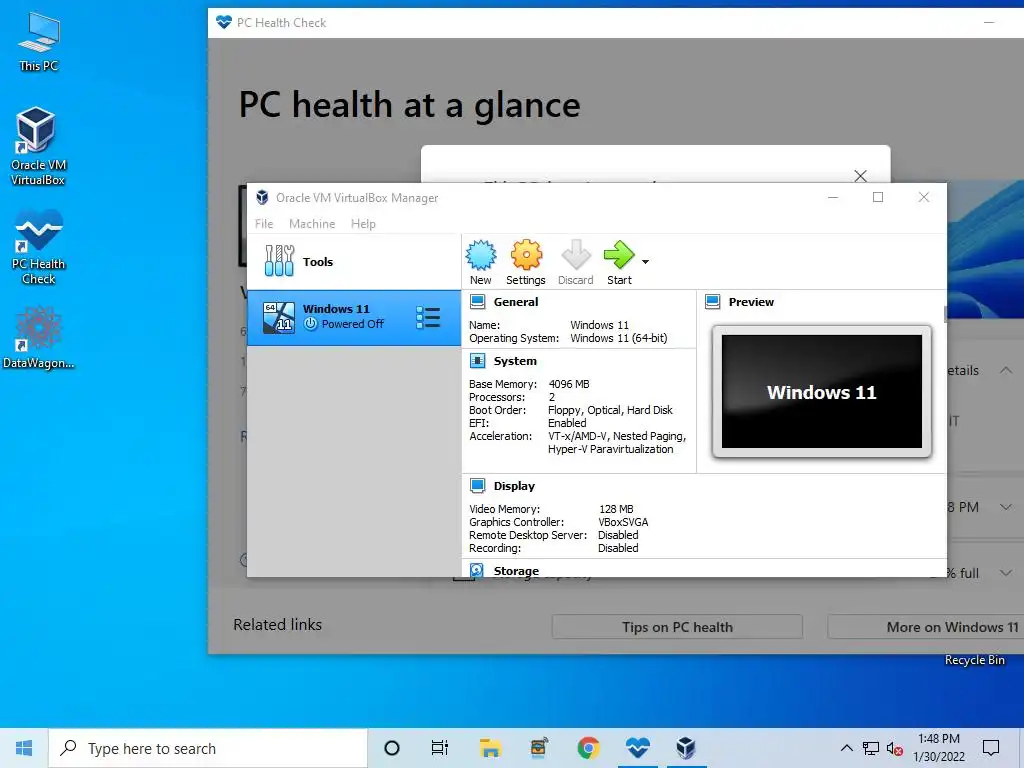The height and width of the screenshot is (768, 1024).
Task: Click the Storage section heading
Action: pyautogui.click(x=517, y=571)
